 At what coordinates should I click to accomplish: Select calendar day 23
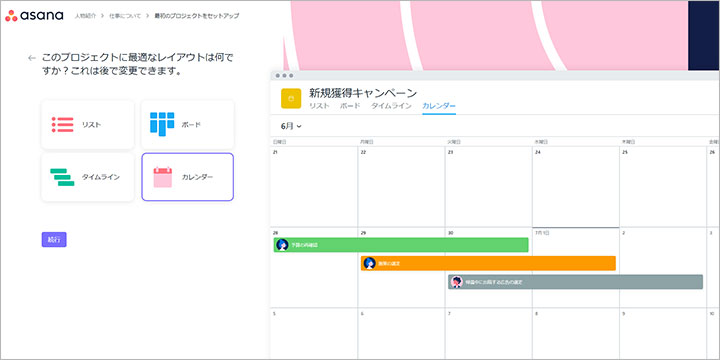(x=489, y=186)
